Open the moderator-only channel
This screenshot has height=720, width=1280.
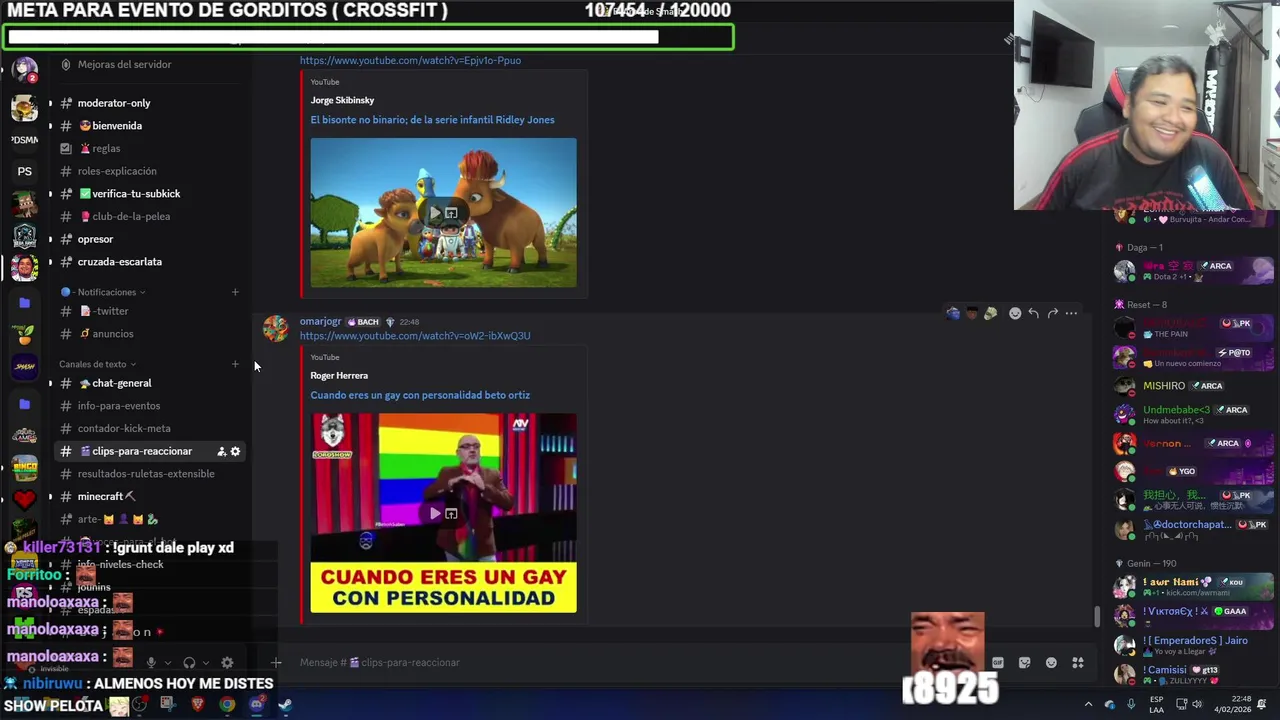click(114, 103)
